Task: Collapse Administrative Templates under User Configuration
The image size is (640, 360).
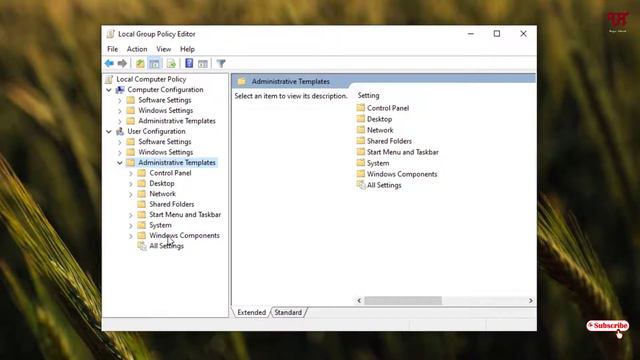Action: 120,163
